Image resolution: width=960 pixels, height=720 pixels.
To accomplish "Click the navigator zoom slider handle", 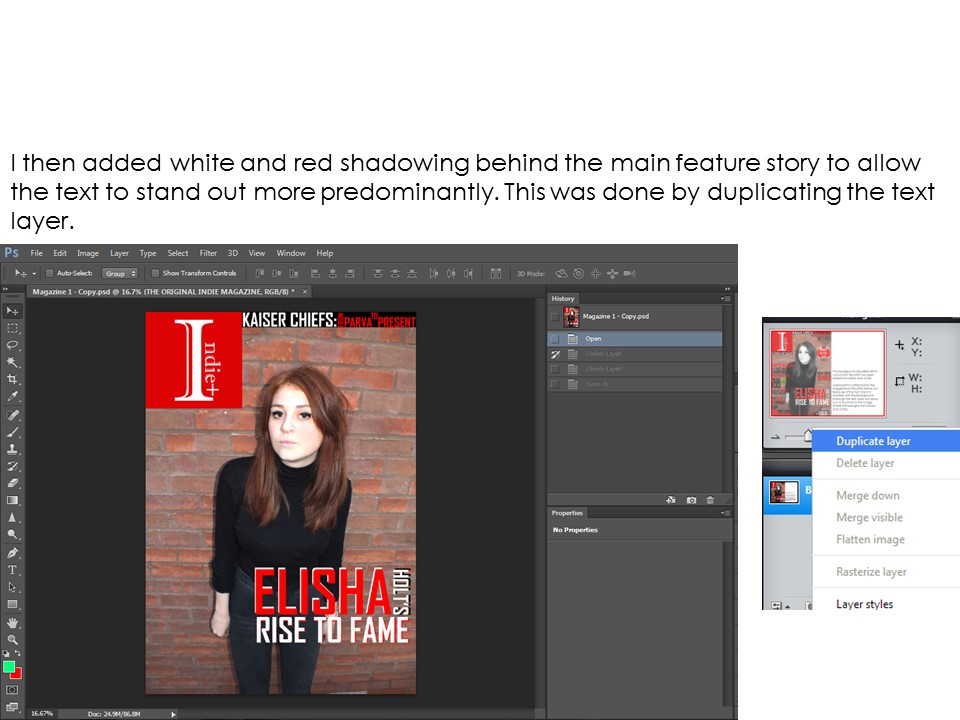I will tap(808, 435).
